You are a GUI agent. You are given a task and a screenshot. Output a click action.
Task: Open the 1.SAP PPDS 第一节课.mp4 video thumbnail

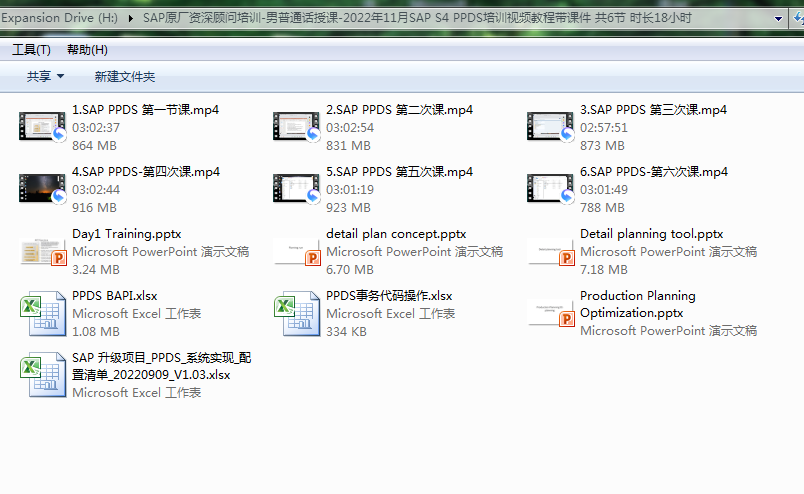(42, 127)
